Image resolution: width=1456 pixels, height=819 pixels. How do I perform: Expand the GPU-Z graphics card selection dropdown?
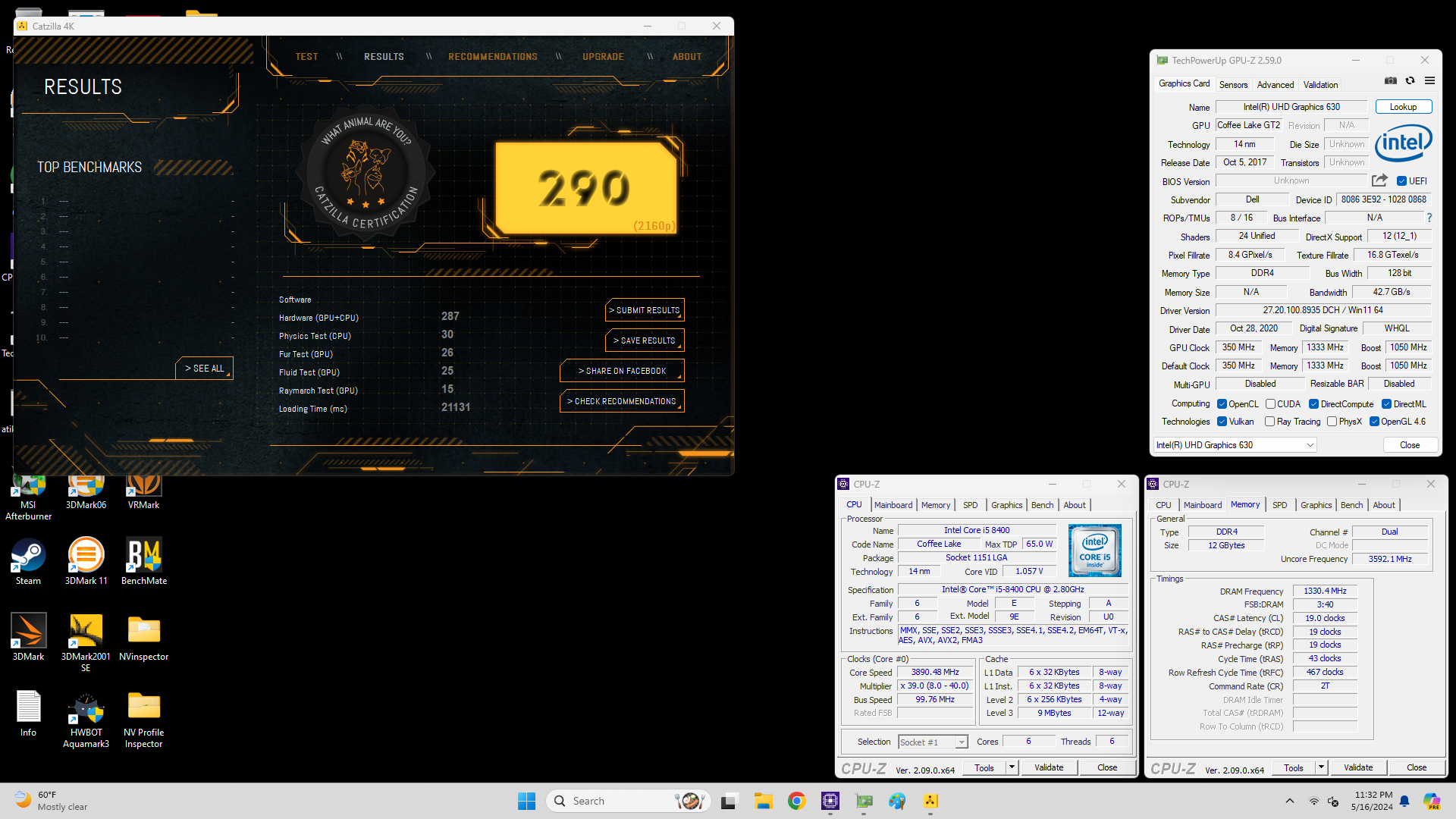click(x=1235, y=445)
